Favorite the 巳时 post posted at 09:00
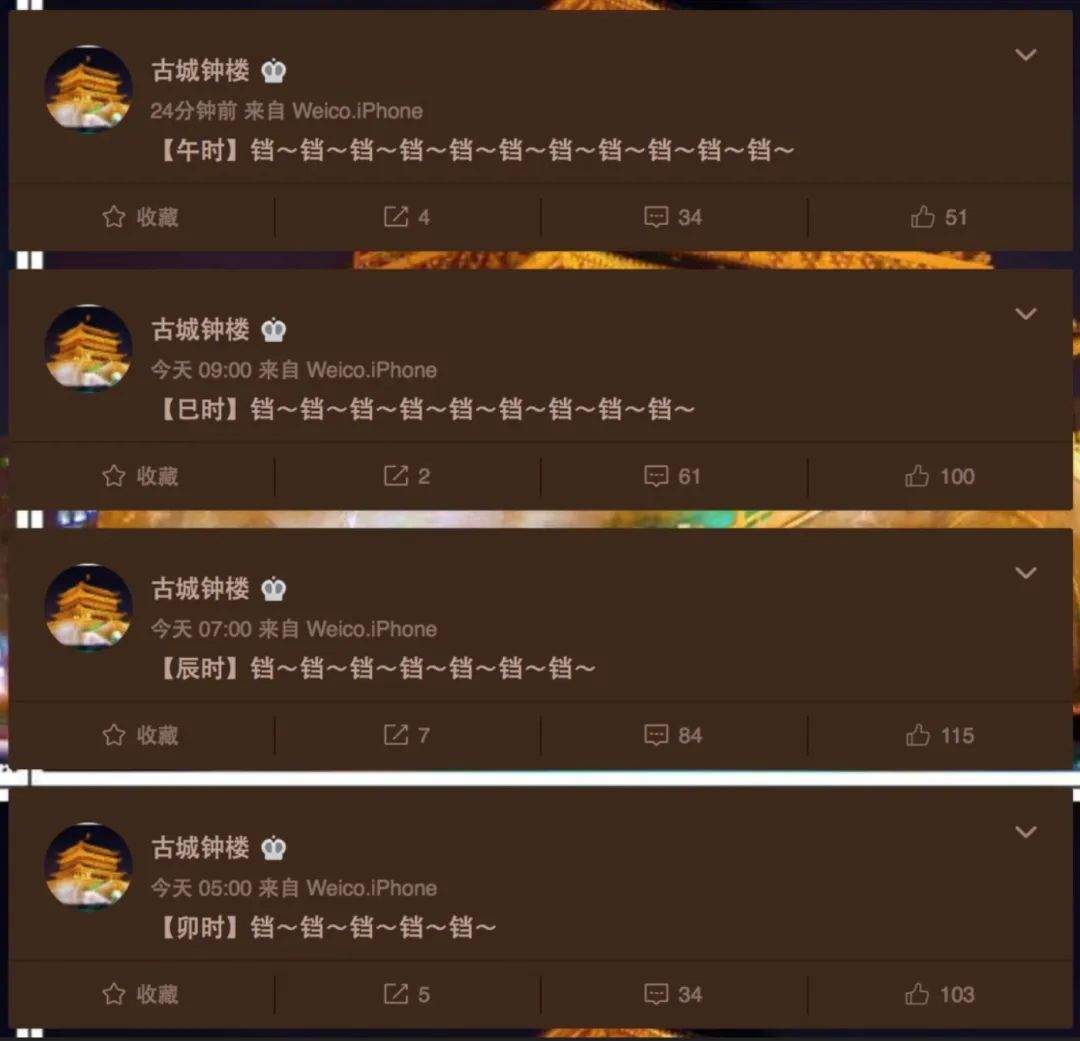1080x1041 pixels. coord(140,476)
